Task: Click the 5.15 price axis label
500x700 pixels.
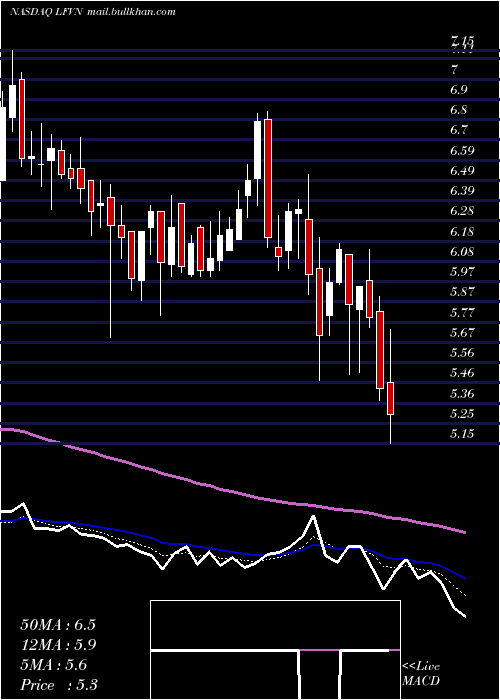Action: point(462,433)
